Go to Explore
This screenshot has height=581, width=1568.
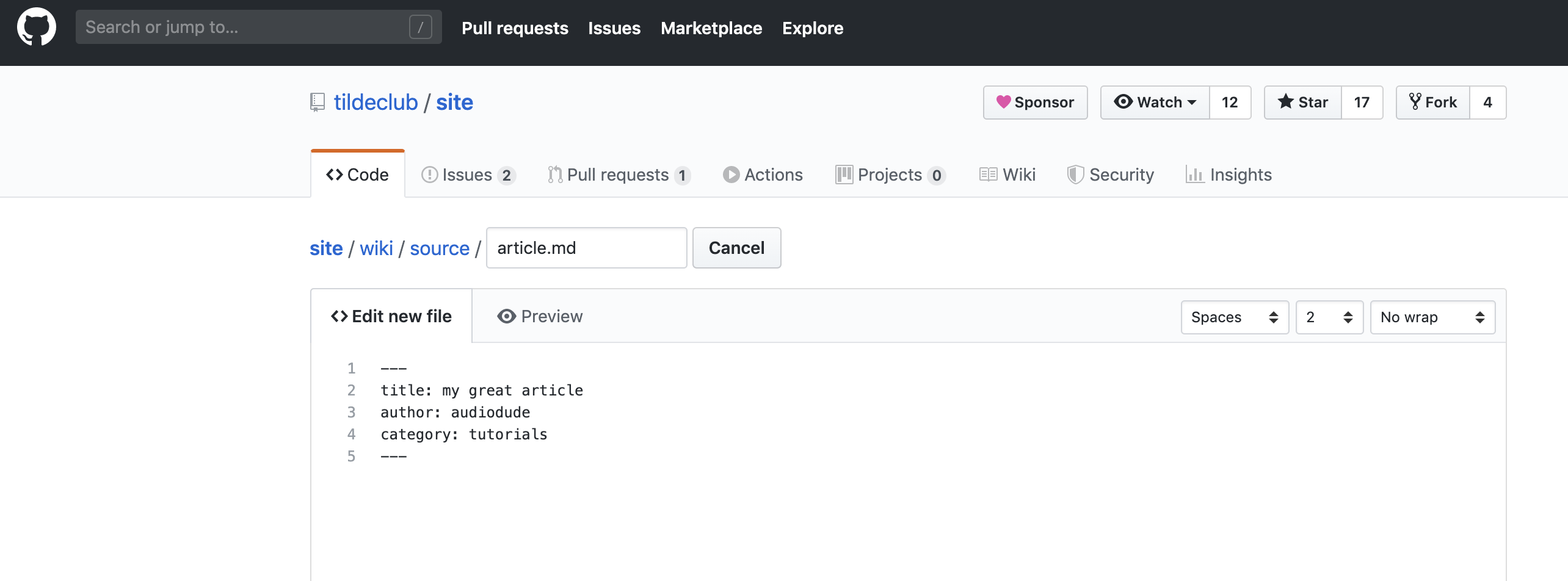(813, 28)
